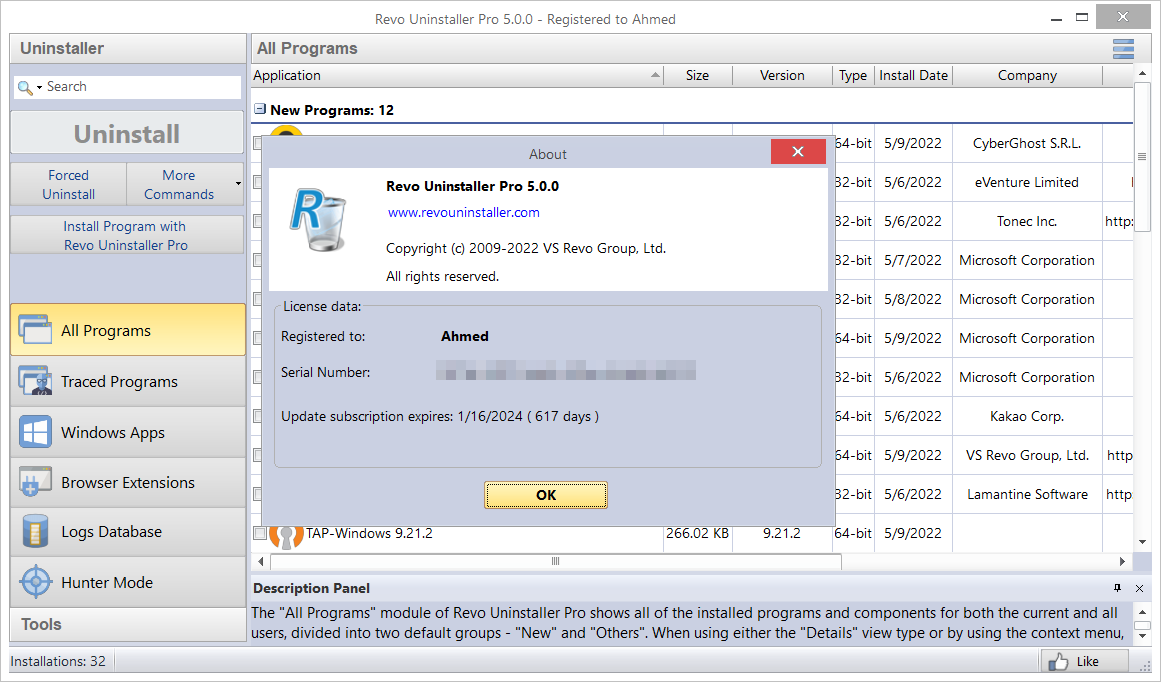Sort by the Type column header
Image resolution: width=1161 pixels, height=682 pixels.
(853, 76)
